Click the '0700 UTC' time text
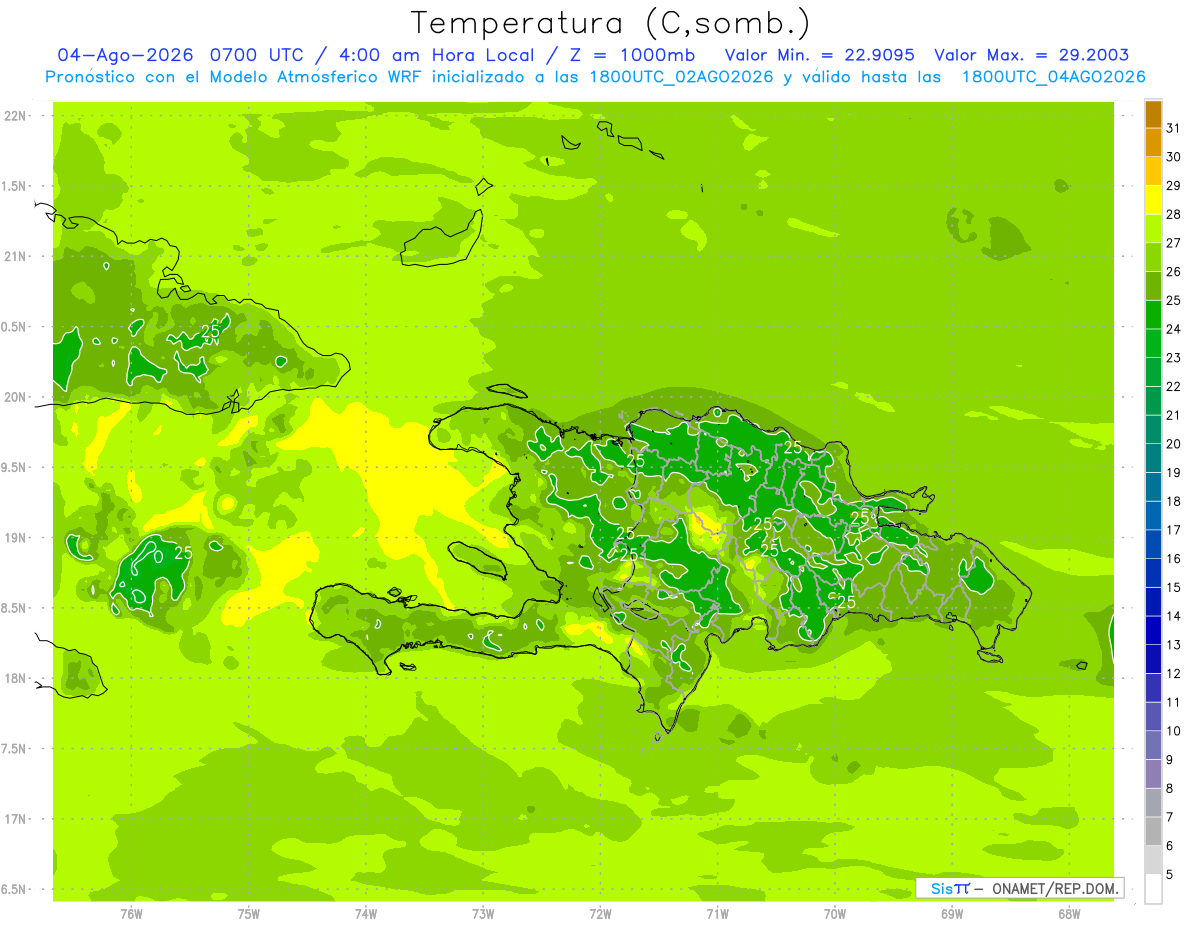This screenshot has width=1200, height=927. [x=258, y=54]
